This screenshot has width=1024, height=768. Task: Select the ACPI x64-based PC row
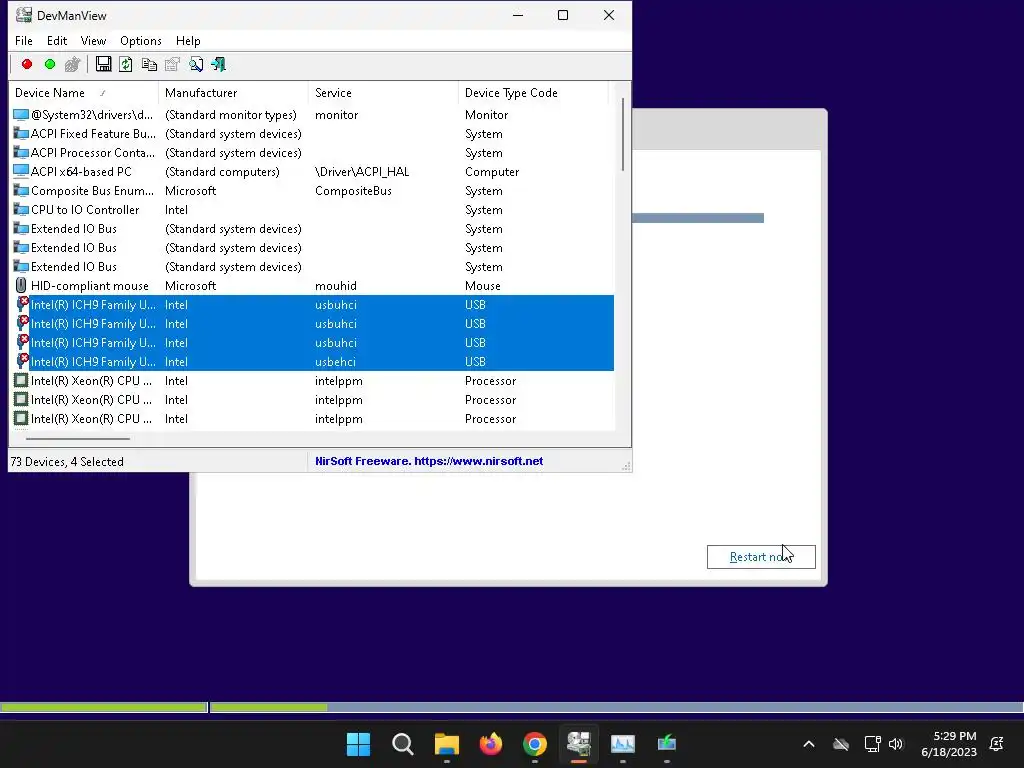click(x=312, y=172)
